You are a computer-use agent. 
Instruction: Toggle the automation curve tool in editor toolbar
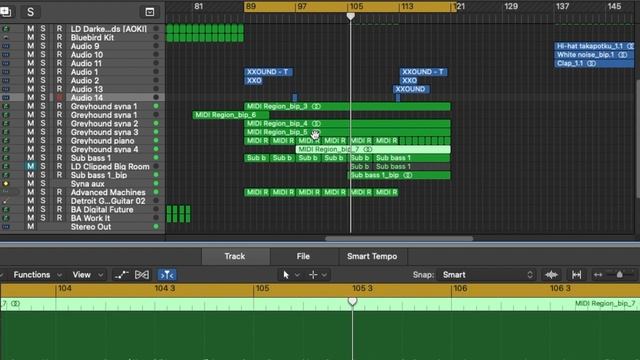click(x=121, y=275)
